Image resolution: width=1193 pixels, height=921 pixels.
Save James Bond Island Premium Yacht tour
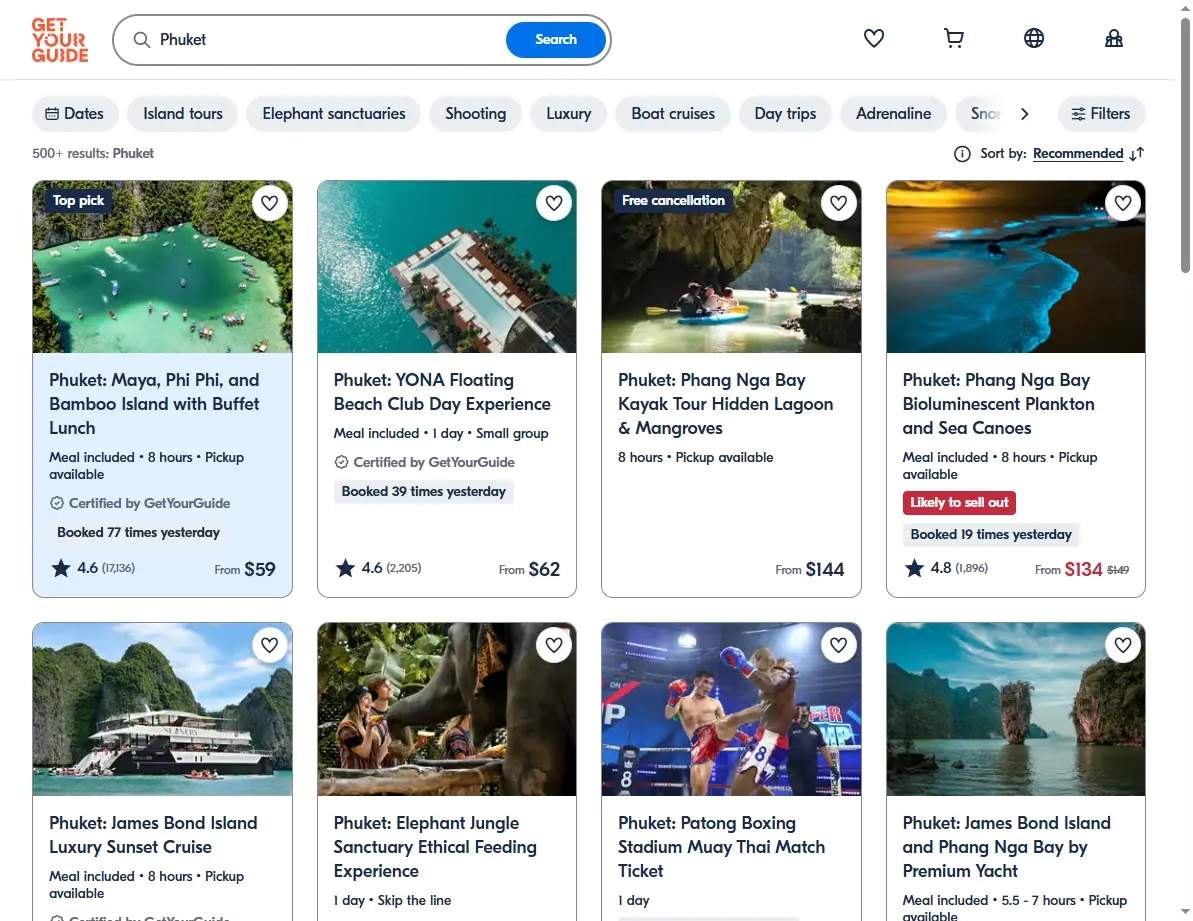[1123, 645]
